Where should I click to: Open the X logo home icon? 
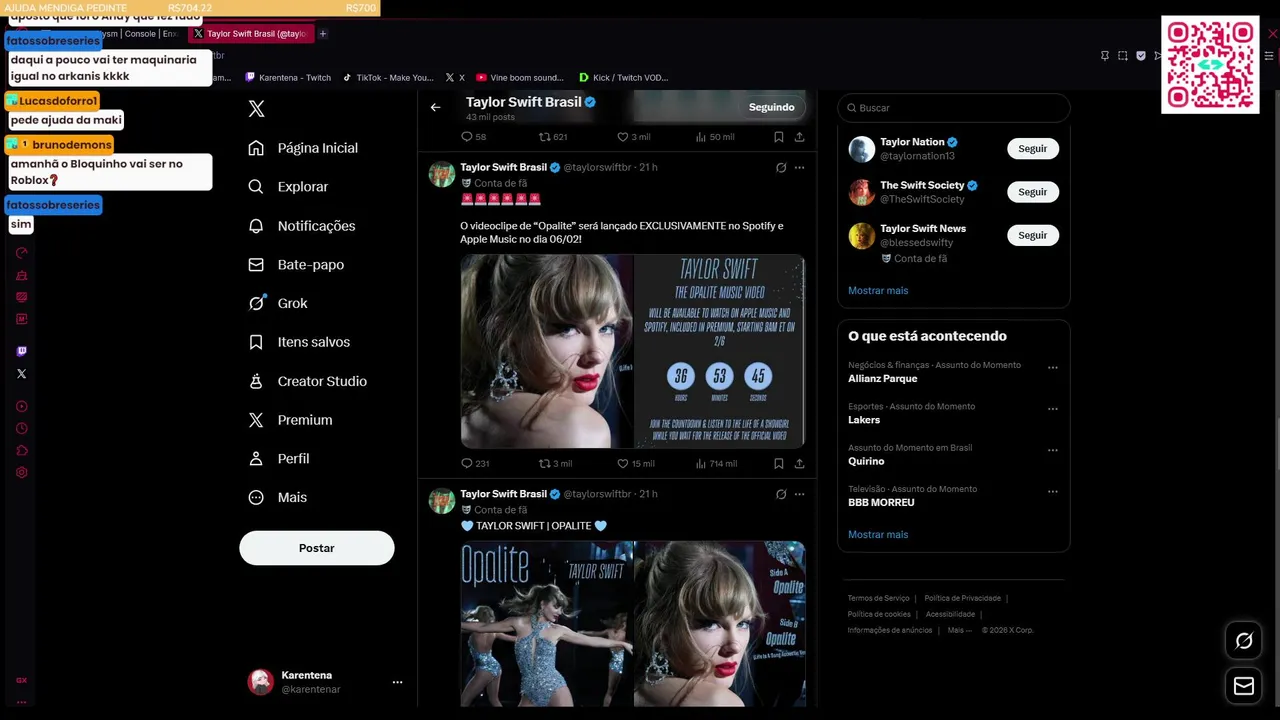tap(256, 109)
